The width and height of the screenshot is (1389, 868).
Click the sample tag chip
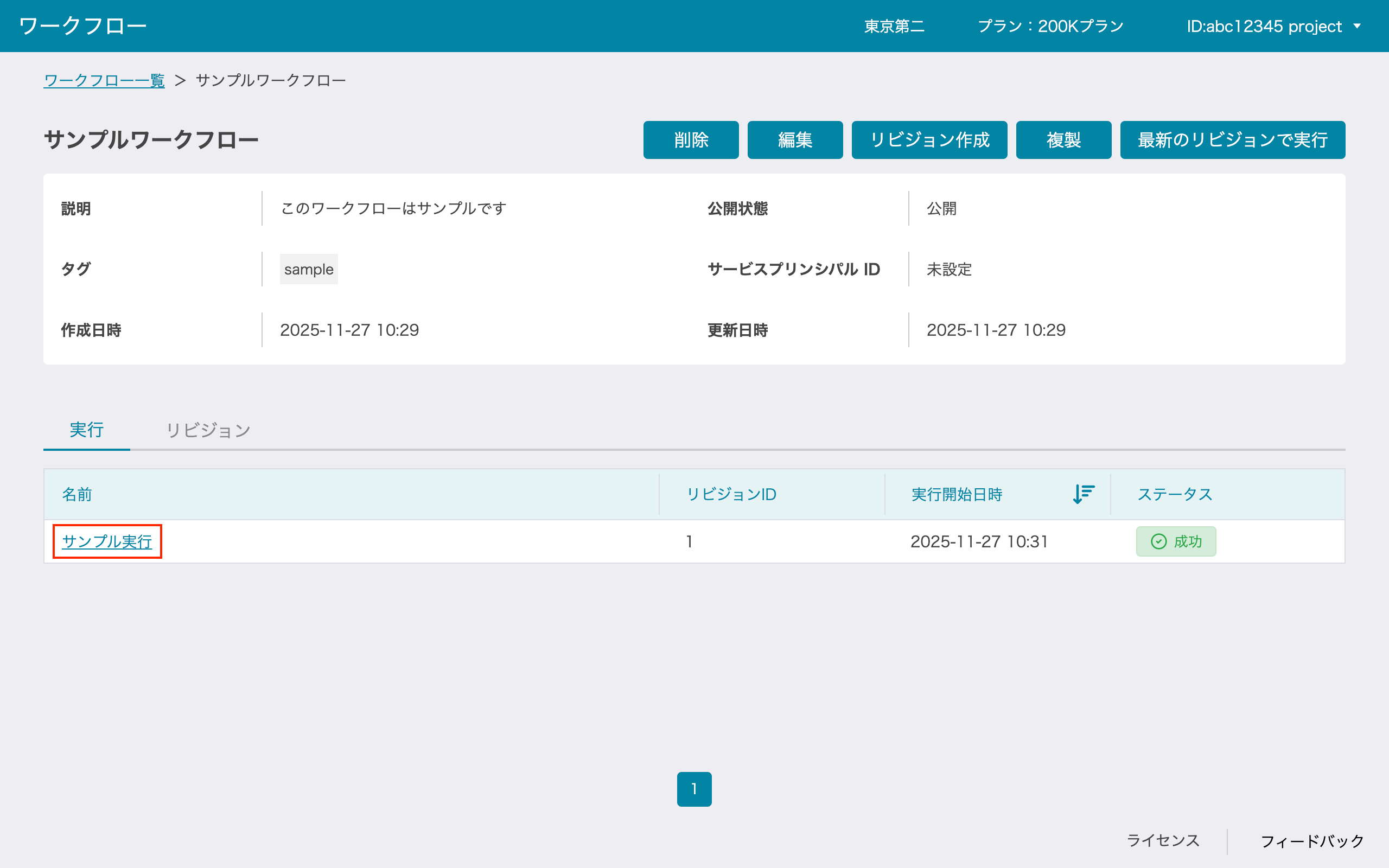pyautogui.click(x=308, y=269)
